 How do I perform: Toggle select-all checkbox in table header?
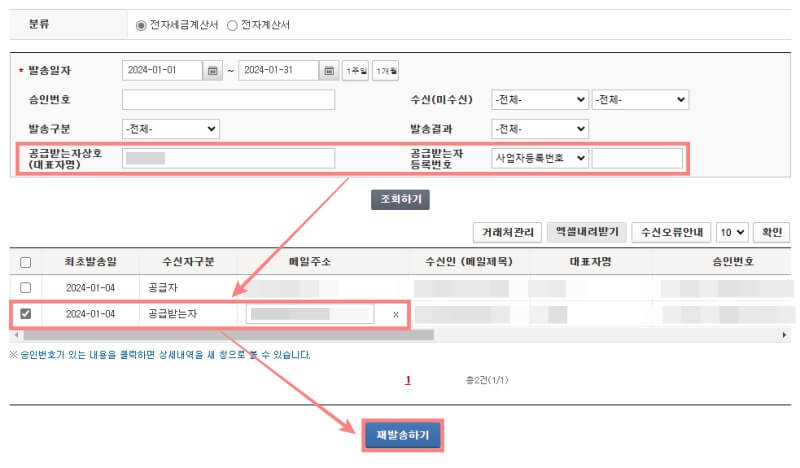(x=26, y=262)
